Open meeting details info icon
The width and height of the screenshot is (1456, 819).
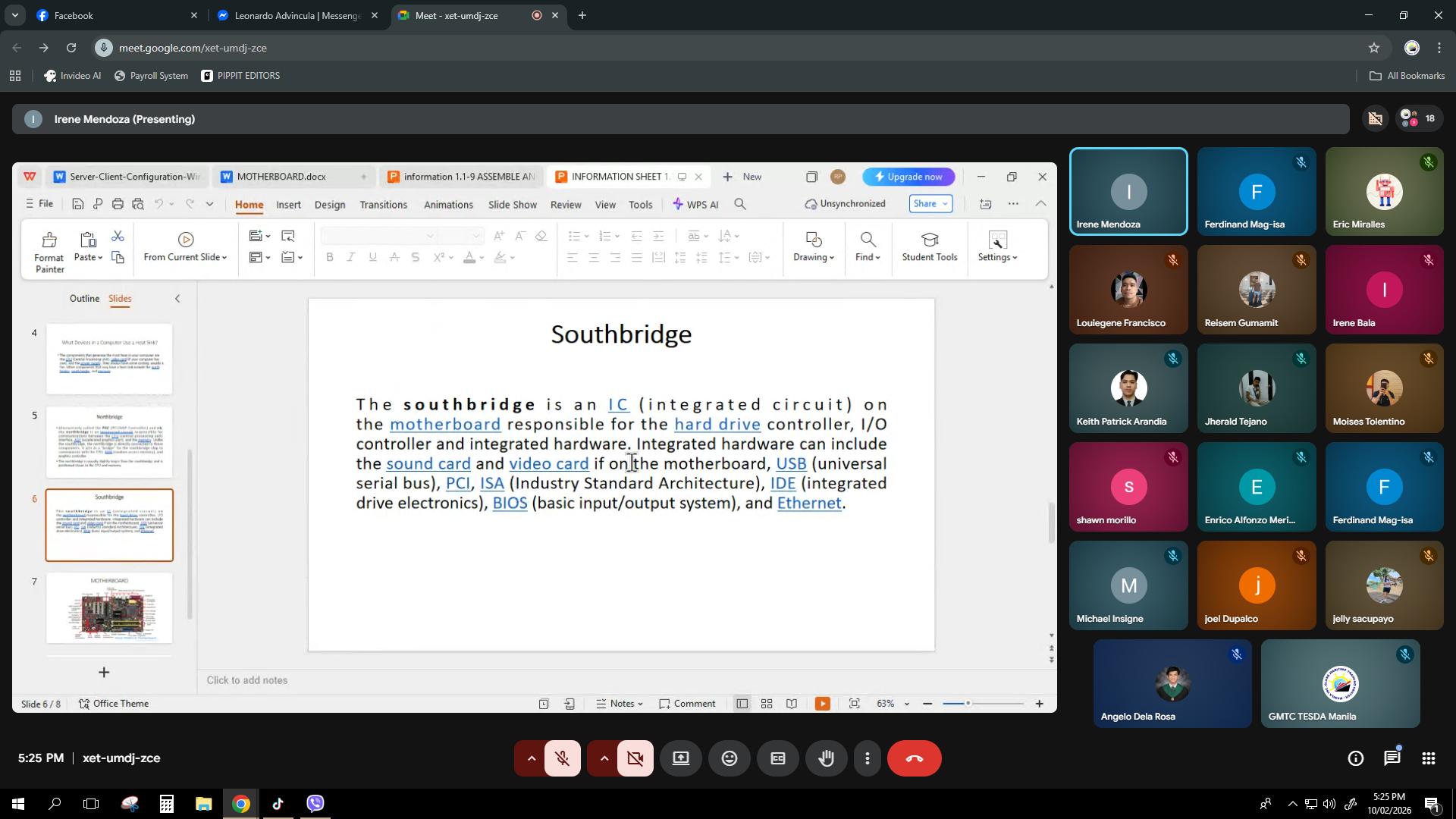click(x=1355, y=758)
